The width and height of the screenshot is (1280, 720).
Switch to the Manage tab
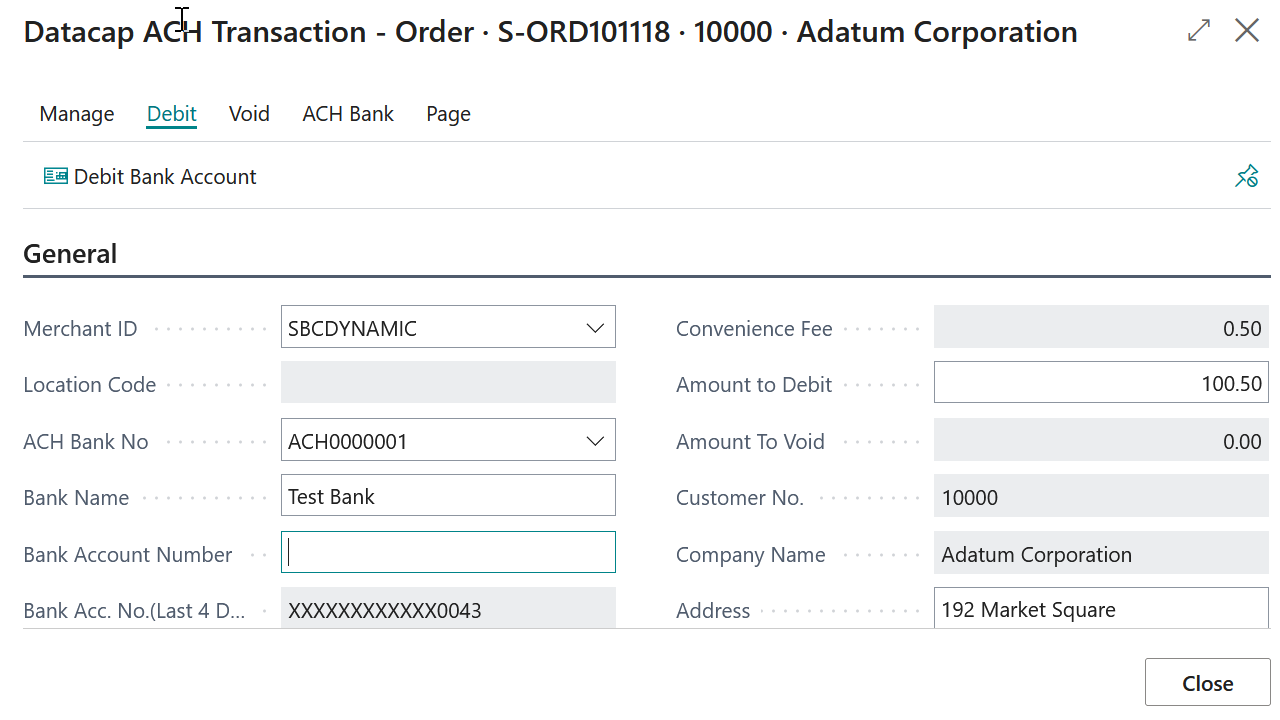(76, 114)
